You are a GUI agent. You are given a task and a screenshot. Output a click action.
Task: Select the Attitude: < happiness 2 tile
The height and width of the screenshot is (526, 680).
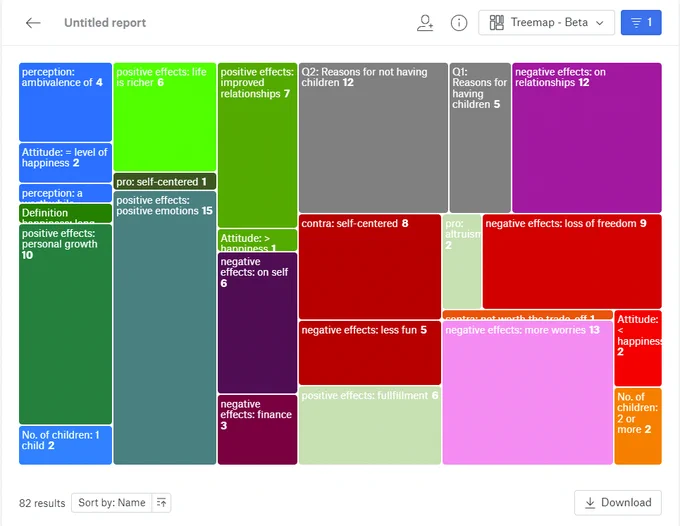point(638,348)
